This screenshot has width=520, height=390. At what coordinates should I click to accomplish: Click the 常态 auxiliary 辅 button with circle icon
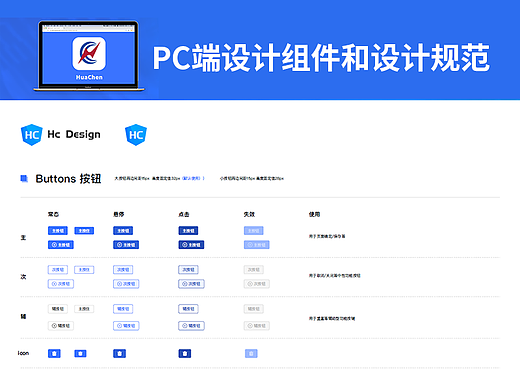coord(61,326)
